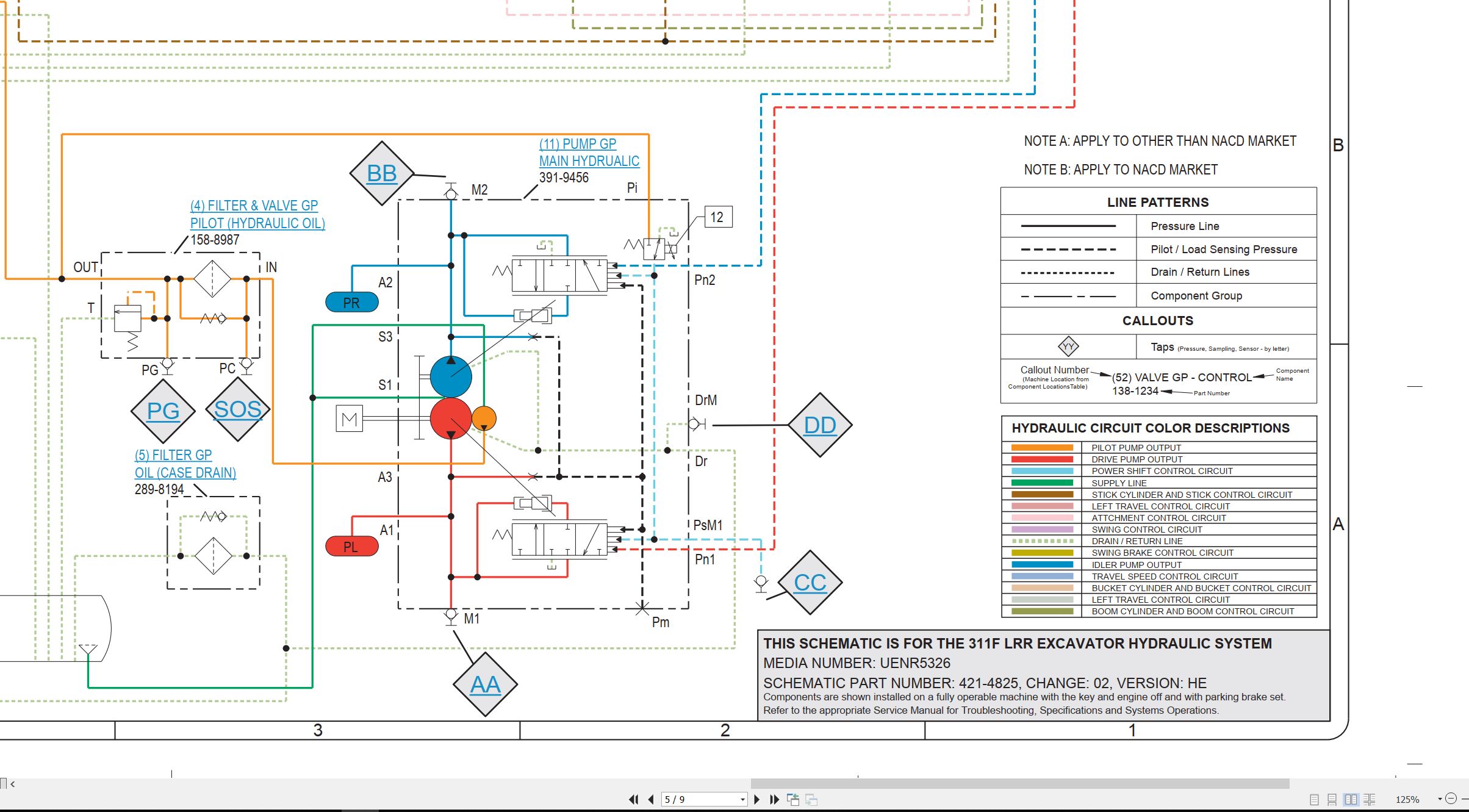Click the DRAIN / RETURN LINE text

tap(1137, 541)
